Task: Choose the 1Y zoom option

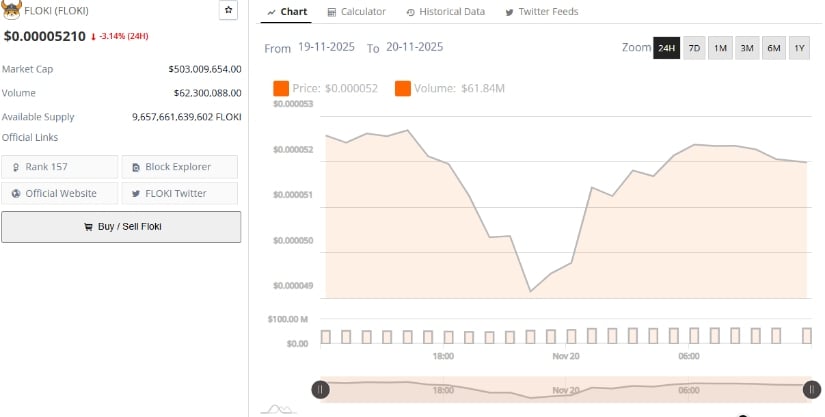Action: pos(798,48)
